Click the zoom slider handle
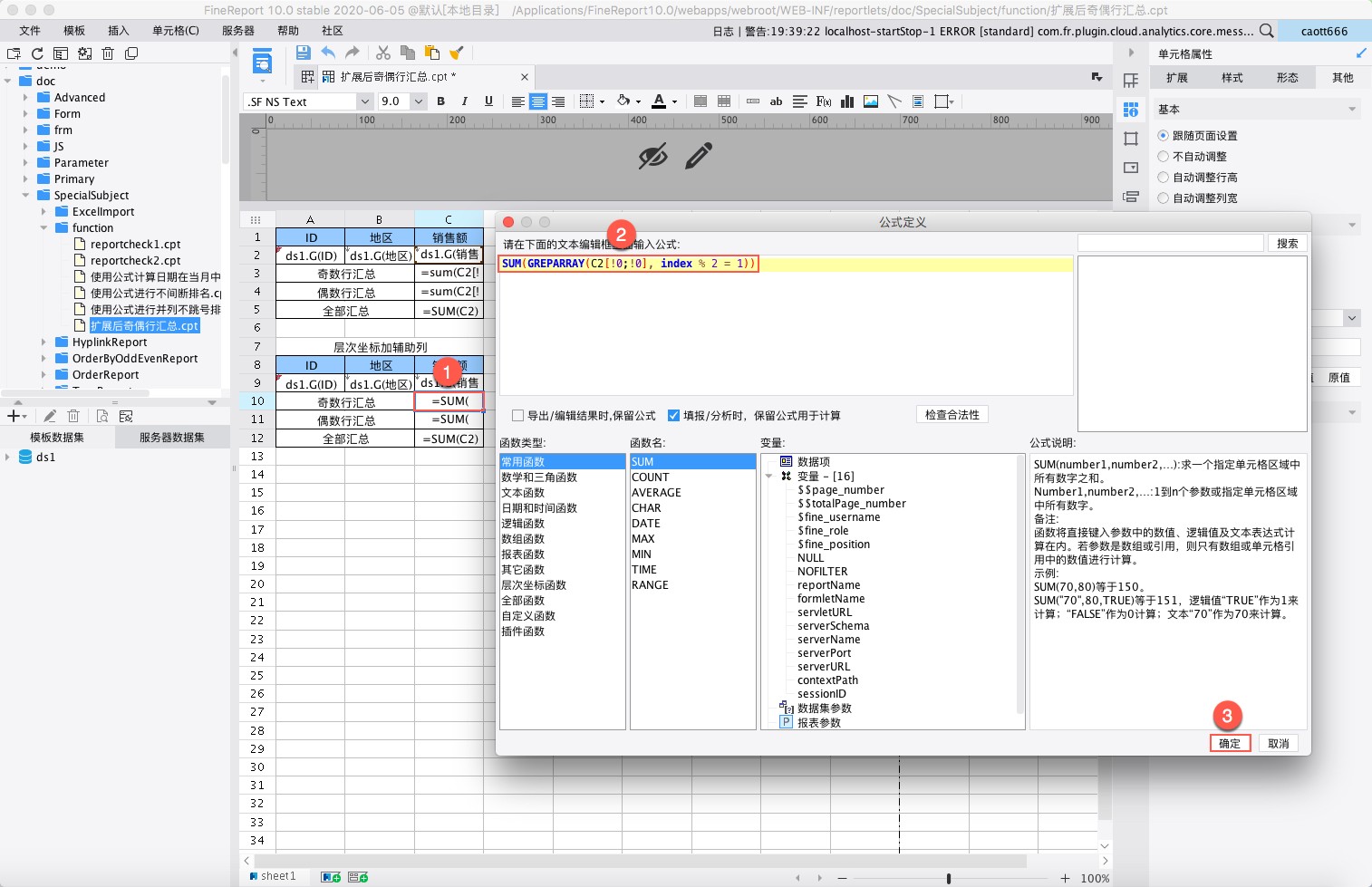The width and height of the screenshot is (1372, 887). [949, 878]
